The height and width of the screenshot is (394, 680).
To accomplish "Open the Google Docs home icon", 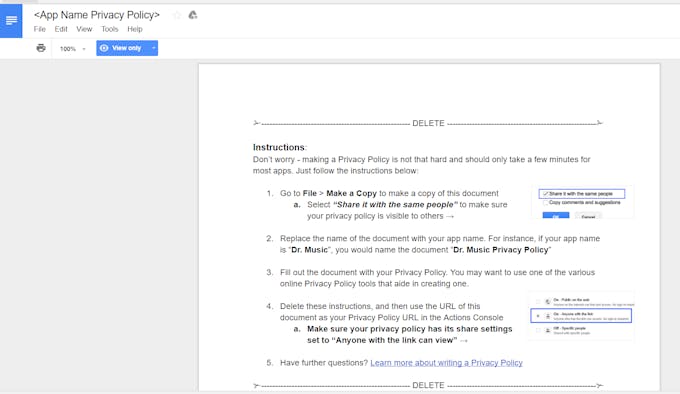I will 11,21.
